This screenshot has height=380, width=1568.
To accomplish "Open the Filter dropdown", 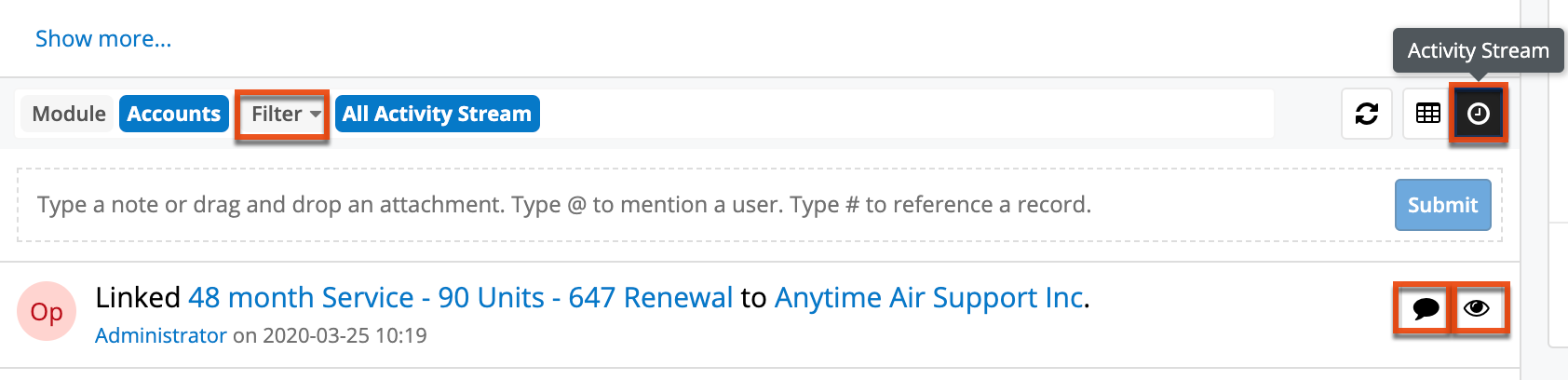I will pos(277,114).
